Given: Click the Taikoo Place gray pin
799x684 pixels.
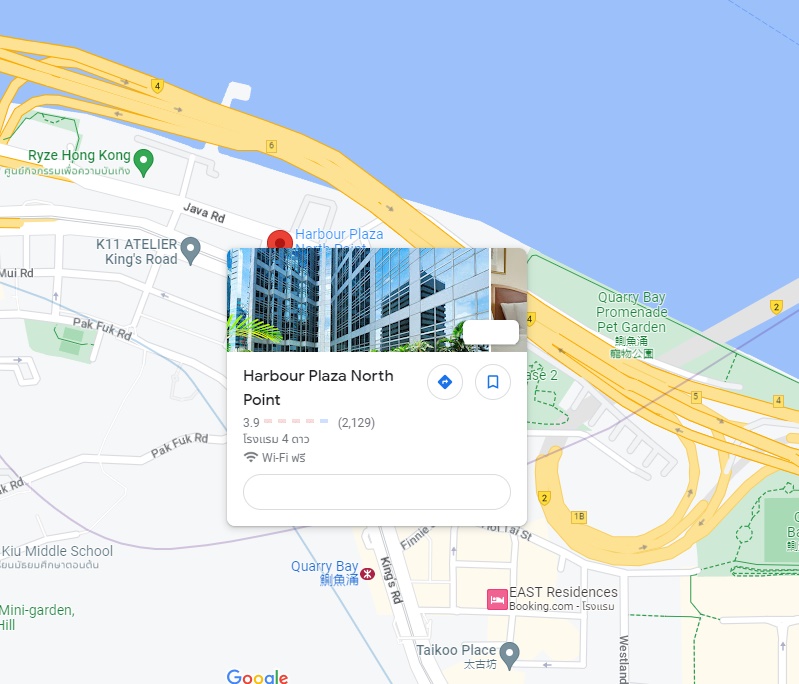Looking at the screenshot, I should [x=510, y=656].
